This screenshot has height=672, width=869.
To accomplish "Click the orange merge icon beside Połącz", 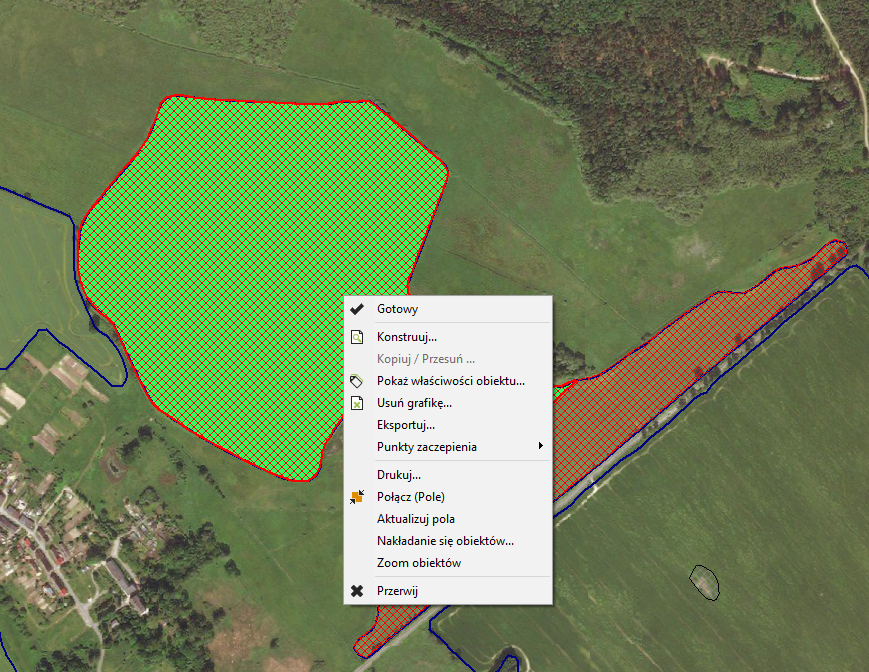I will pos(357,497).
